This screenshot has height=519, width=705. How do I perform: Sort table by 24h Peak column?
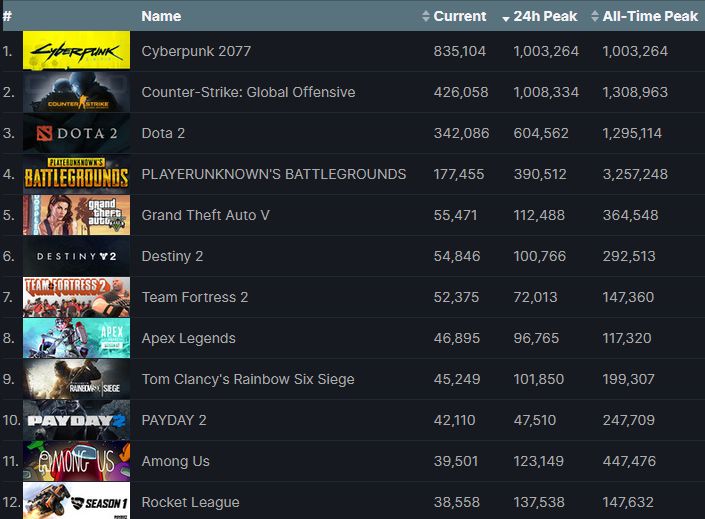540,16
